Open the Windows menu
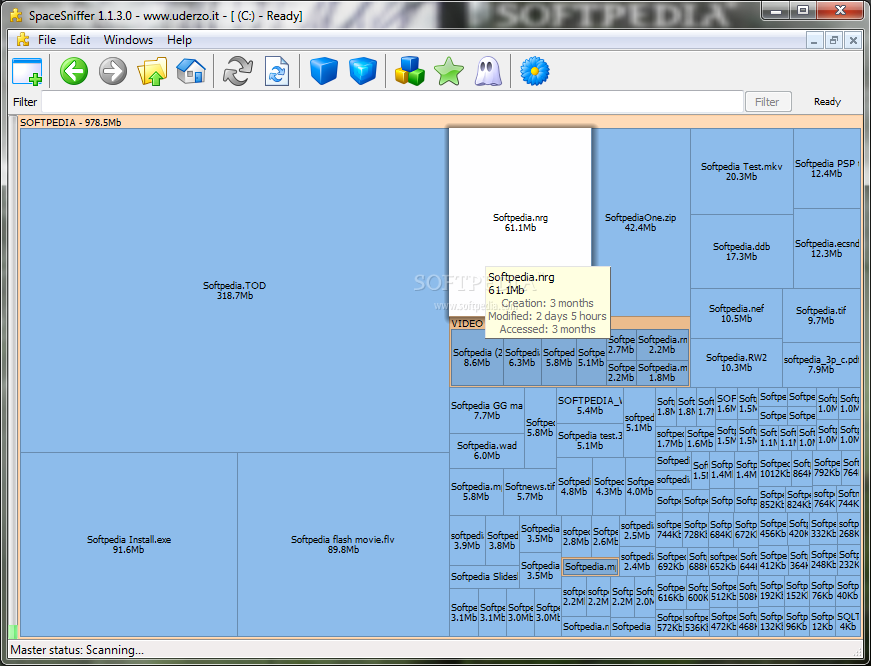Image resolution: width=871 pixels, height=666 pixels. click(x=128, y=40)
